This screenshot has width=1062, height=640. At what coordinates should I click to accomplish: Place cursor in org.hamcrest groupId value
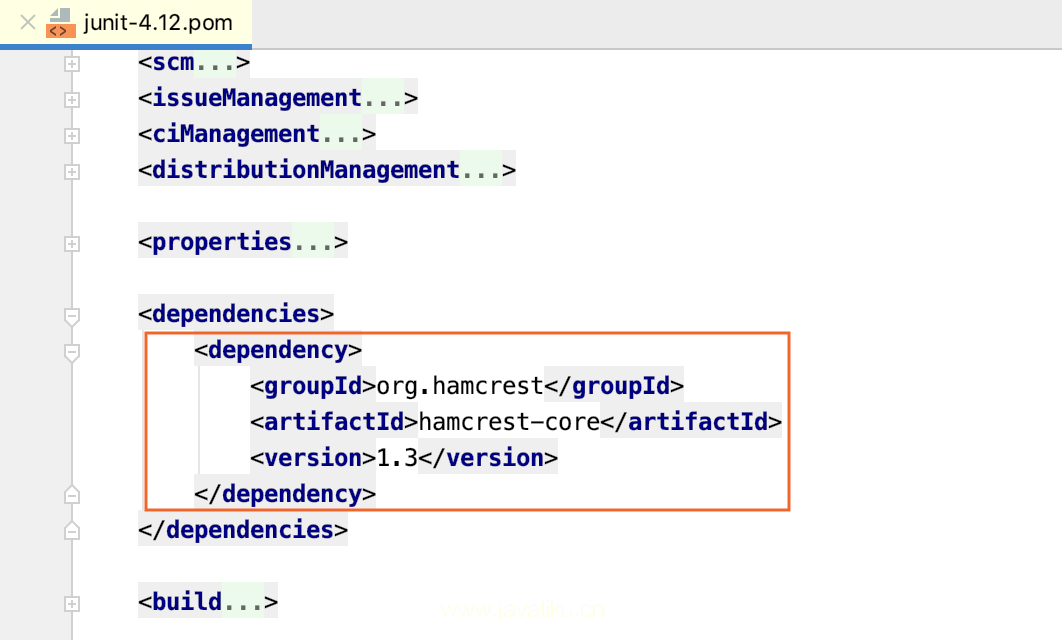click(x=459, y=386)
